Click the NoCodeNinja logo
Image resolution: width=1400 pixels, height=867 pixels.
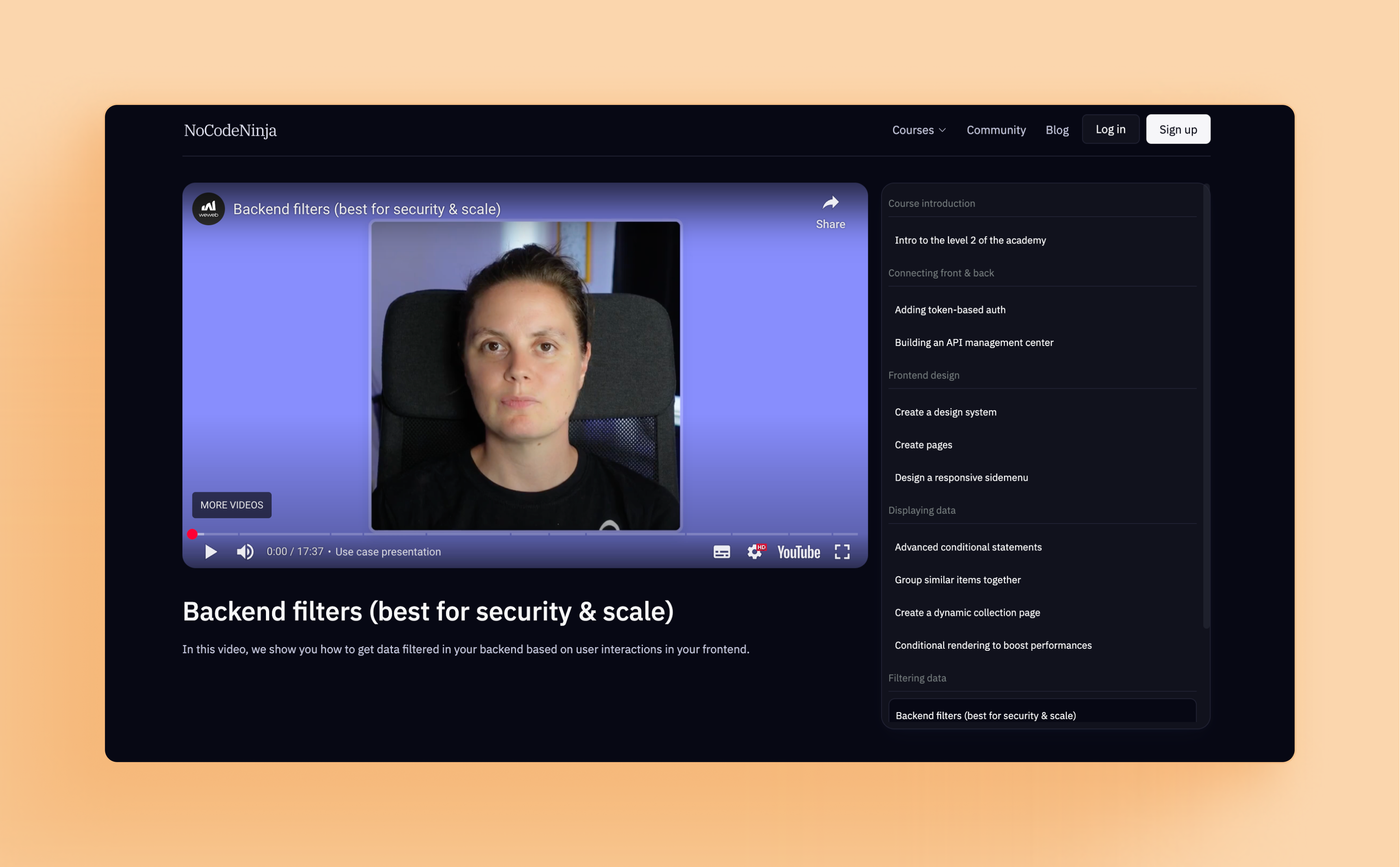click(x=230, y=130)
